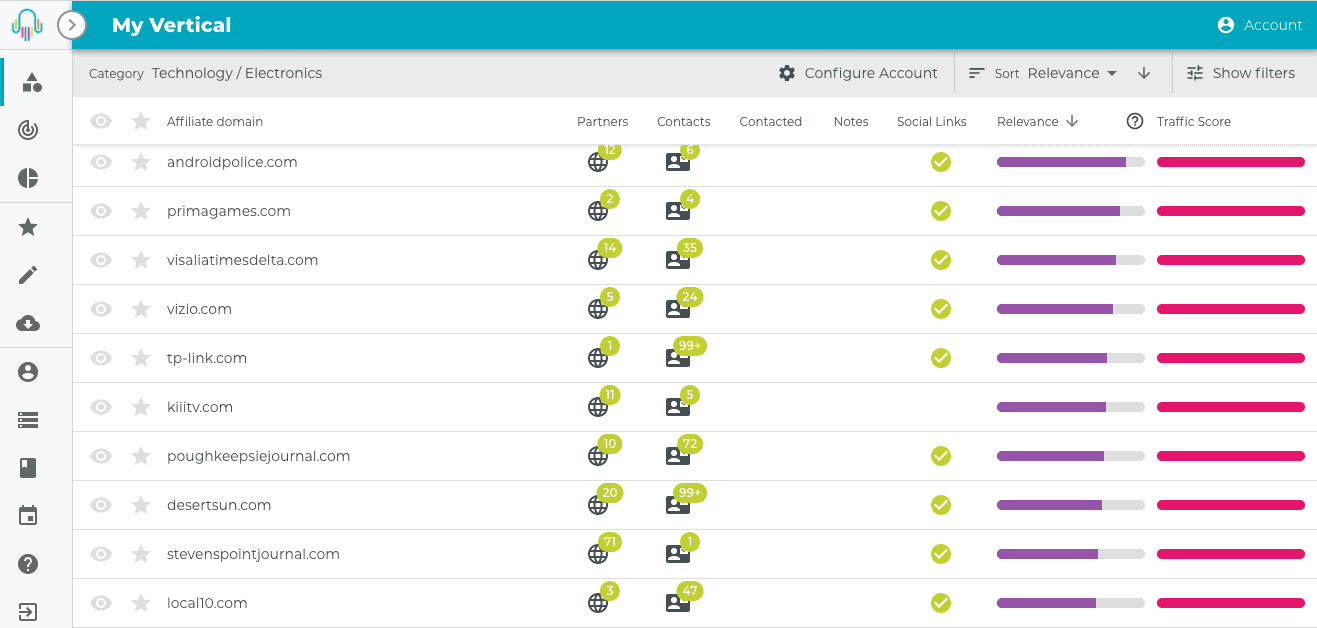Star tp-link.com as favorite
The width and height of the screenshot is (1317, 628).
pyautogui.click(x=141, y=358)
